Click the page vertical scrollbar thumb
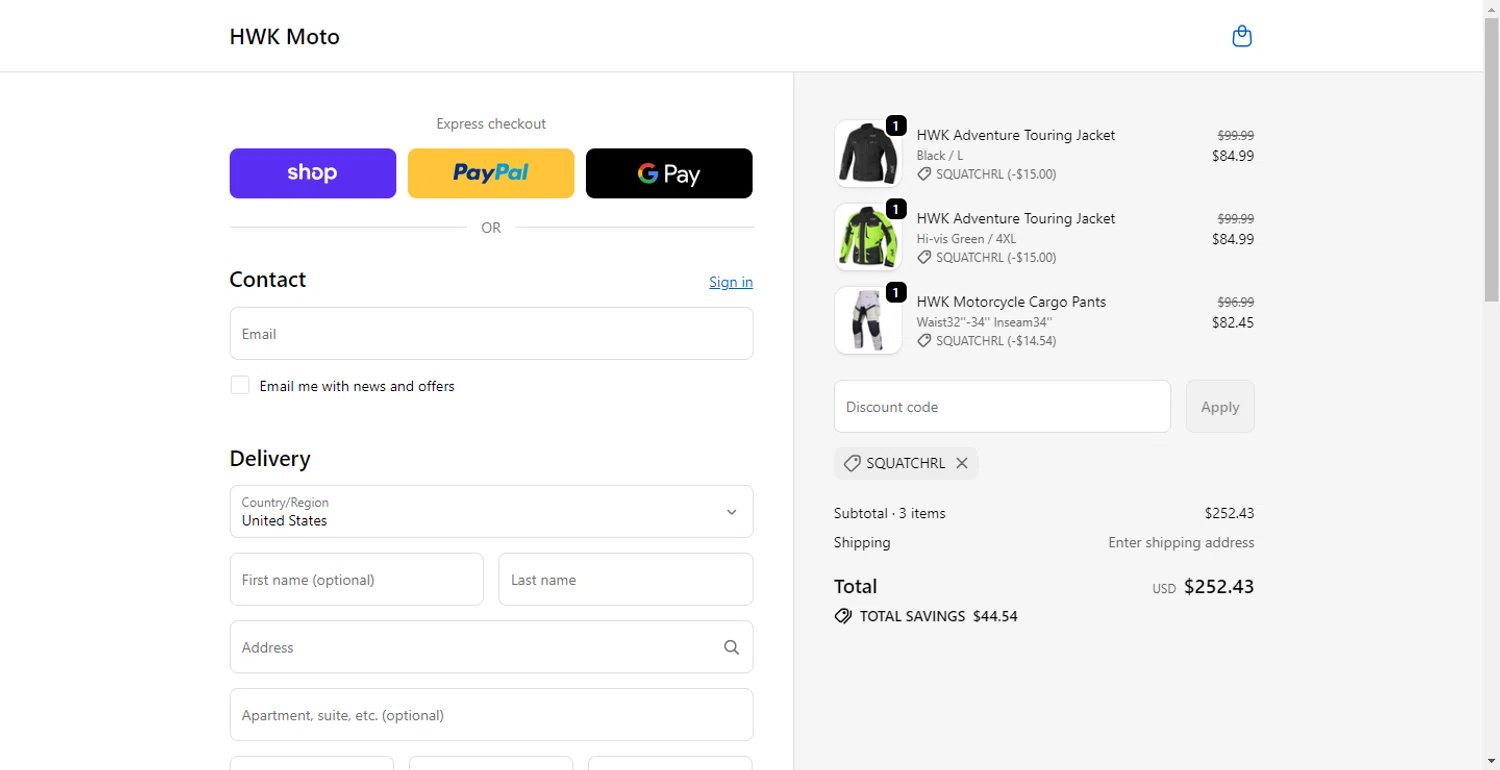This screenshot has width=1500, height=770. [1491, 160]
